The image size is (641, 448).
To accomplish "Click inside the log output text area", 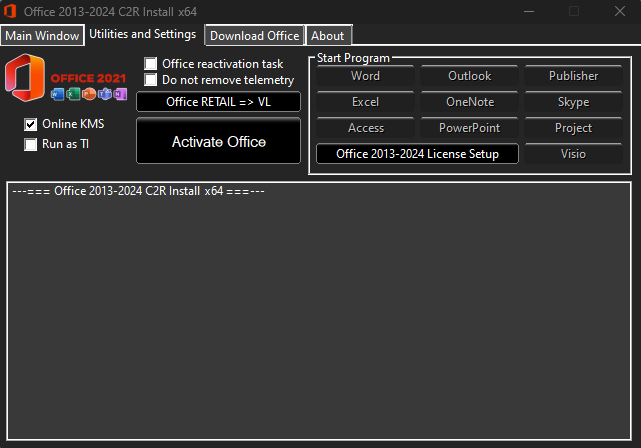I will (319, 311).
